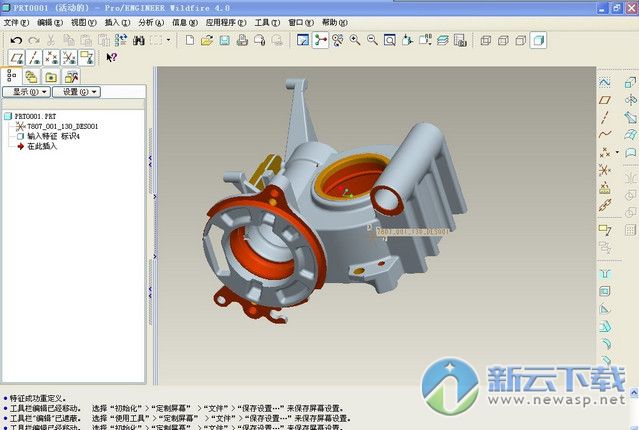Viewport: 639px width, 430px height.
Task: Open the 显示 dropdown in model tree
Action: coord(26,92)
